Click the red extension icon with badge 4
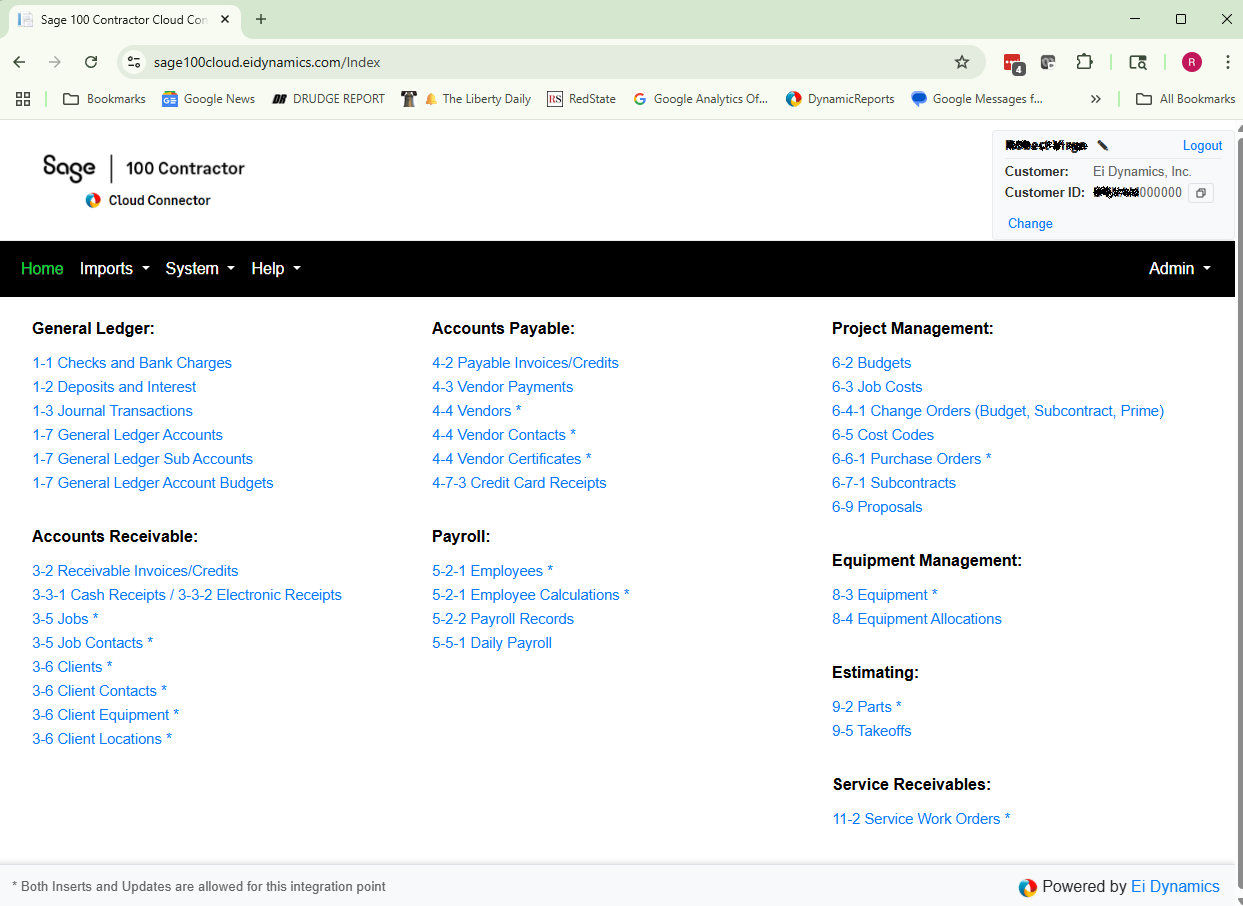Image resolution: width=1243 pixels, height=906 pixels. coord(1013,63)
